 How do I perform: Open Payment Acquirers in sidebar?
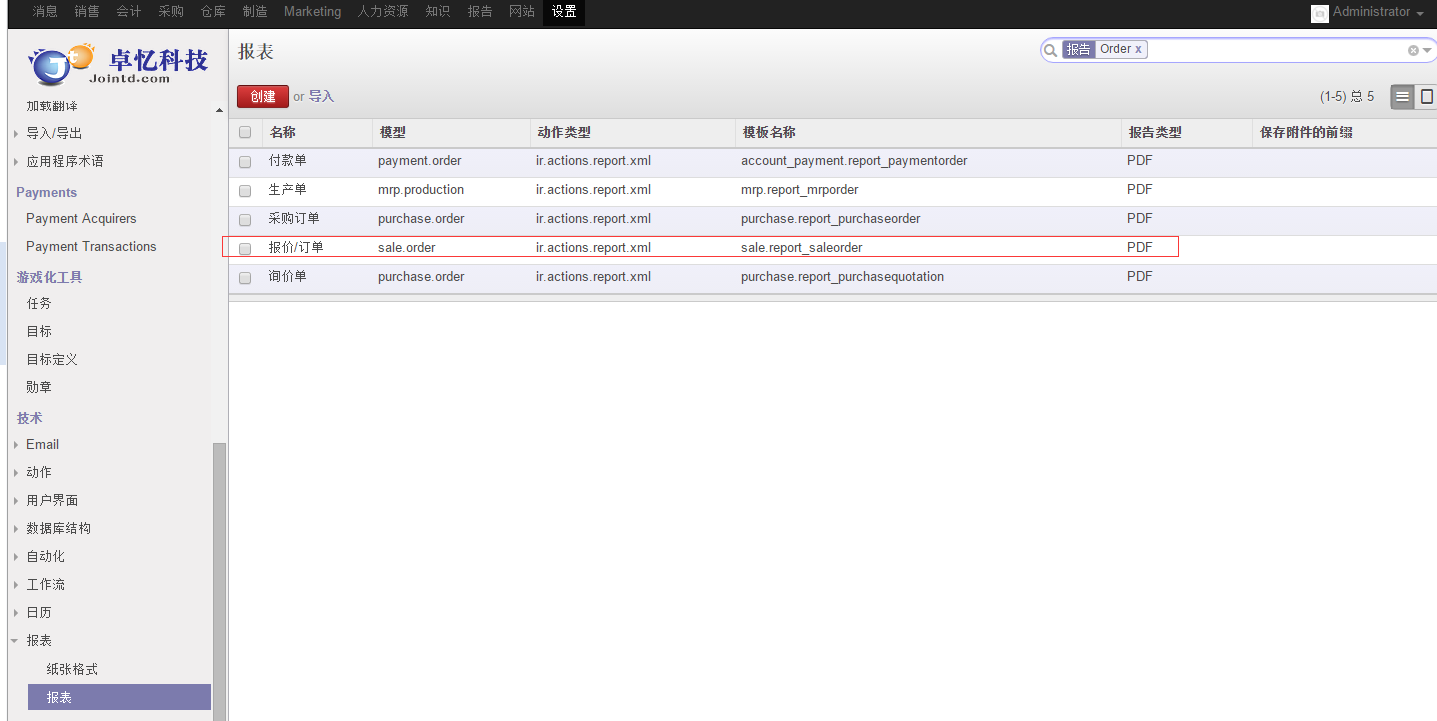click(81, 218)
